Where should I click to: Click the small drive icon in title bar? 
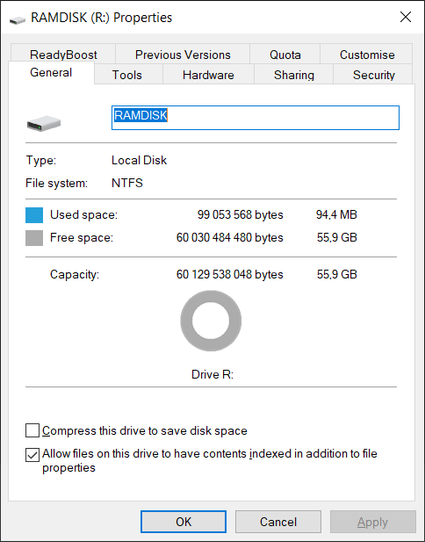(17, 20)
